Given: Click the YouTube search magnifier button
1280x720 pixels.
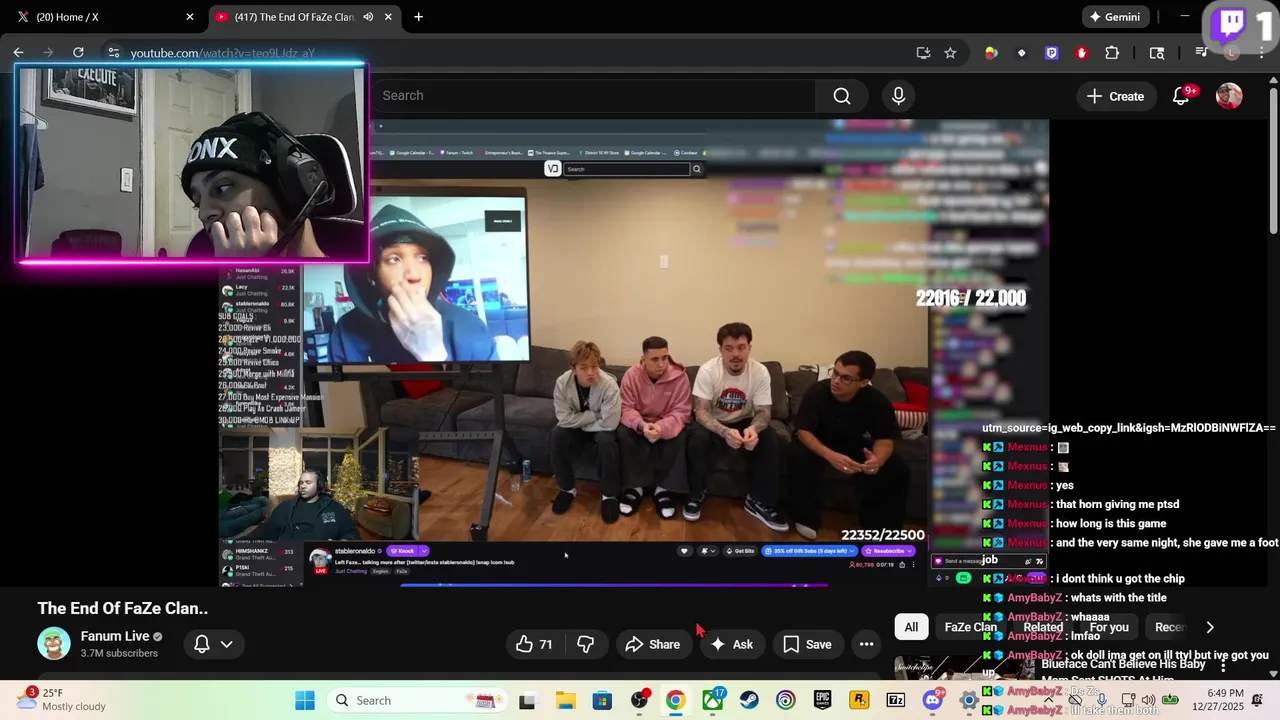Looking at the screenshot, I should 842,96.
